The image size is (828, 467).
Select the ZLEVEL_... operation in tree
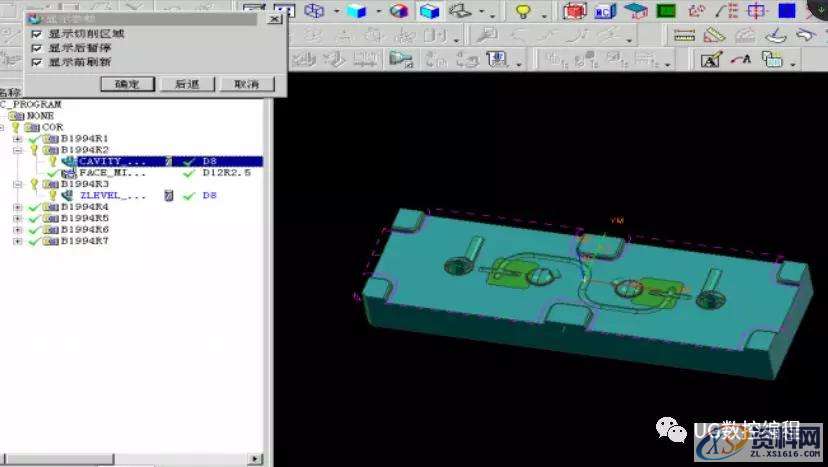point(112,196)
